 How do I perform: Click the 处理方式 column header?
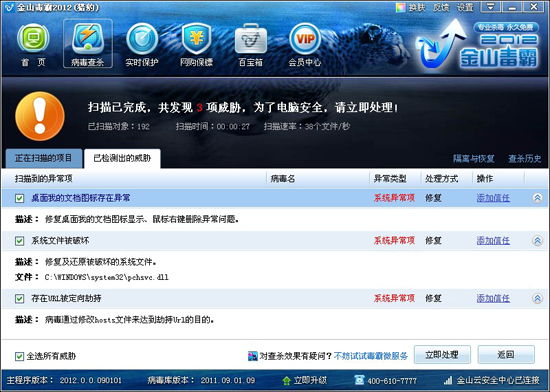(442, 179)
